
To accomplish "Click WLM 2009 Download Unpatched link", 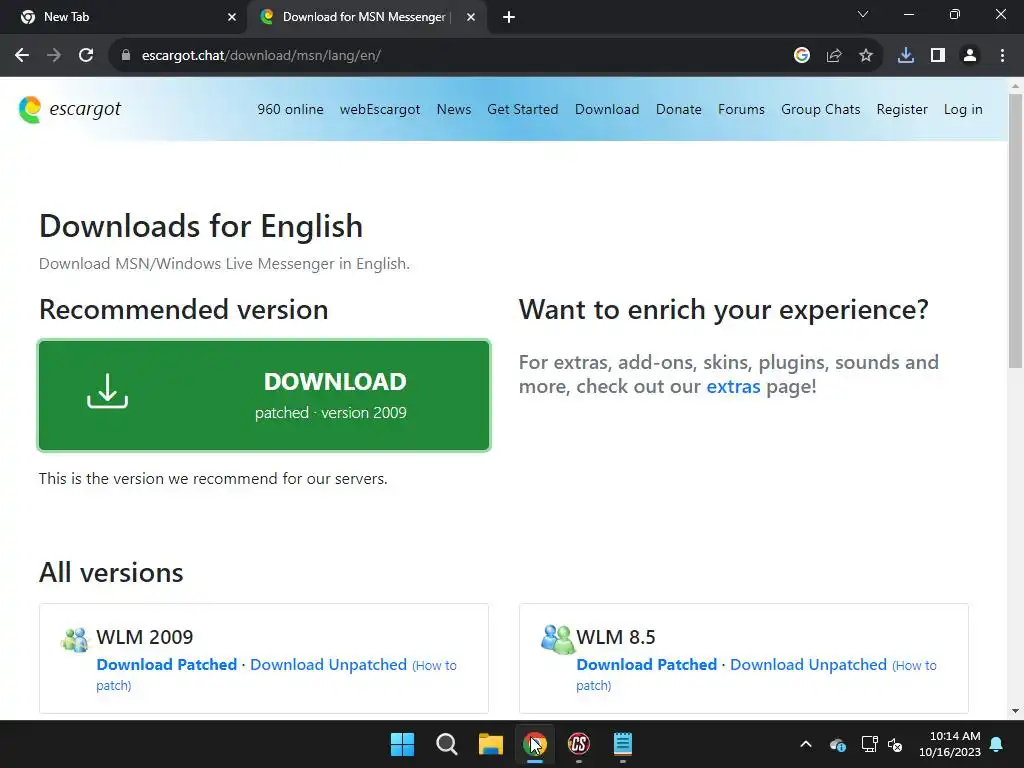I will tap(328, 665).
